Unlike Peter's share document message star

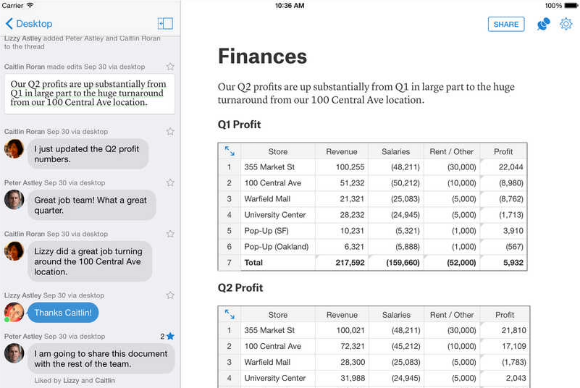[170, 336]
